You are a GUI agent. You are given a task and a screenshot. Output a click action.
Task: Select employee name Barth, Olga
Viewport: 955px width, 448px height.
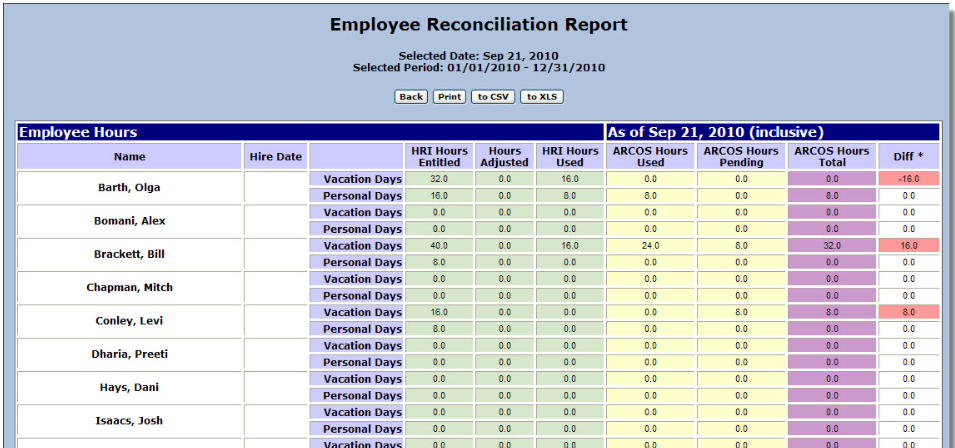coord(129,188)
